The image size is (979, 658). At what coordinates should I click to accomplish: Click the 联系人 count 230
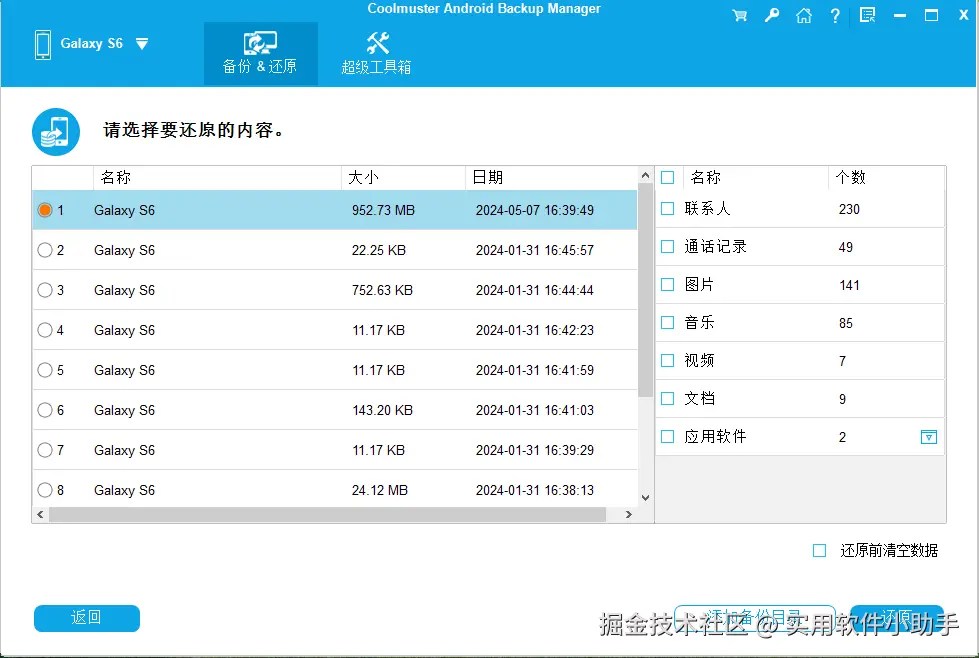pos(849,209)
